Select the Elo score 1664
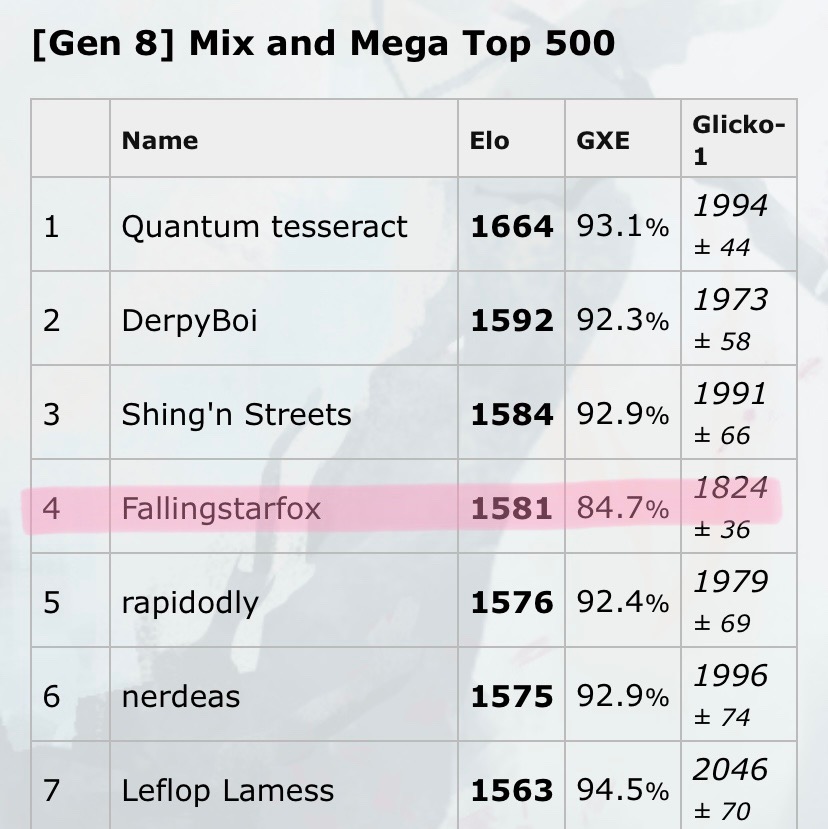The width and height of the screenshot is (828, 829). pyautogui.click(x=512, y=227)
